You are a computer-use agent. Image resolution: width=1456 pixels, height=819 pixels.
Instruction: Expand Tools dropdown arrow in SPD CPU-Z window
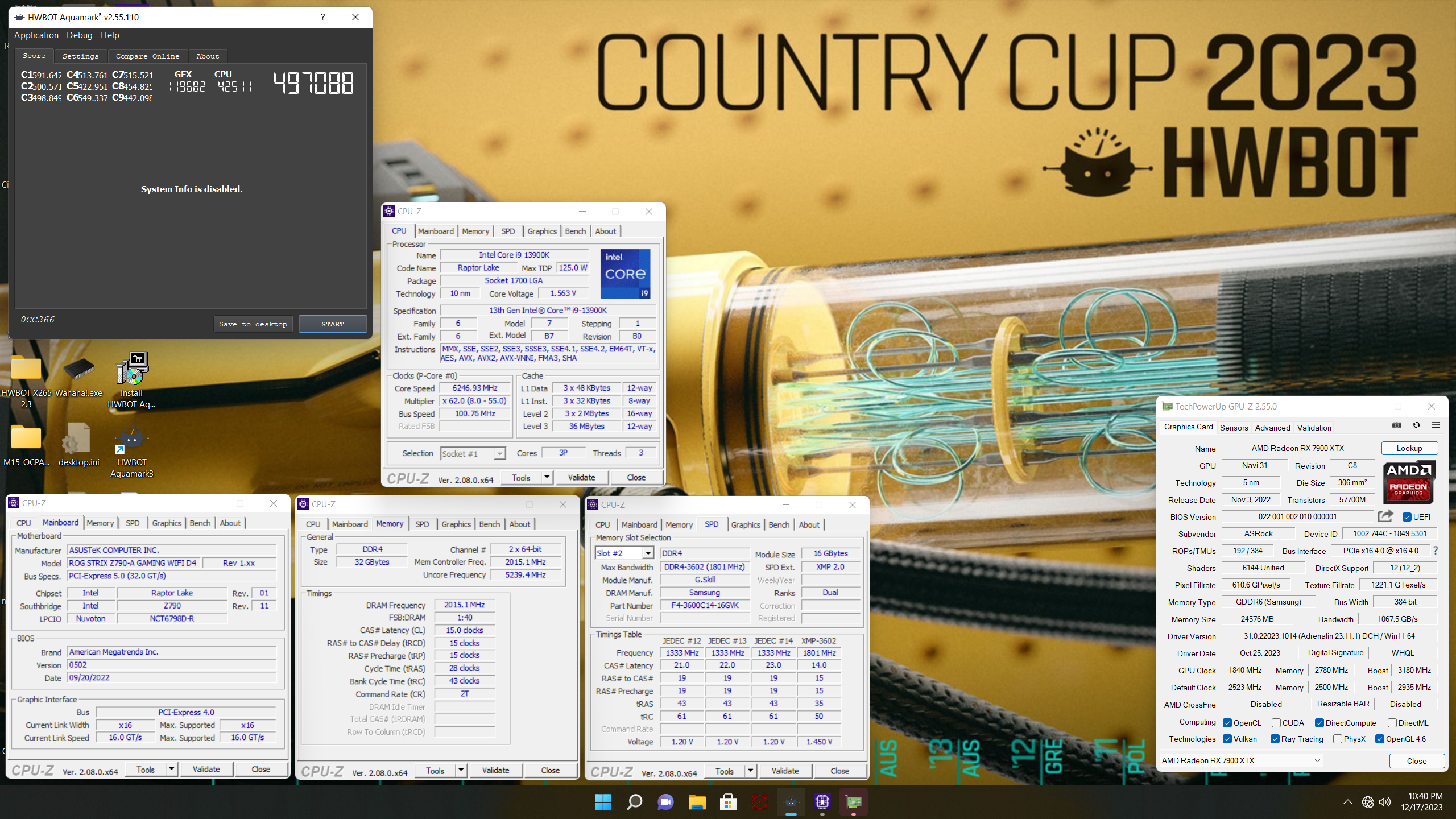tap(750, 771)
